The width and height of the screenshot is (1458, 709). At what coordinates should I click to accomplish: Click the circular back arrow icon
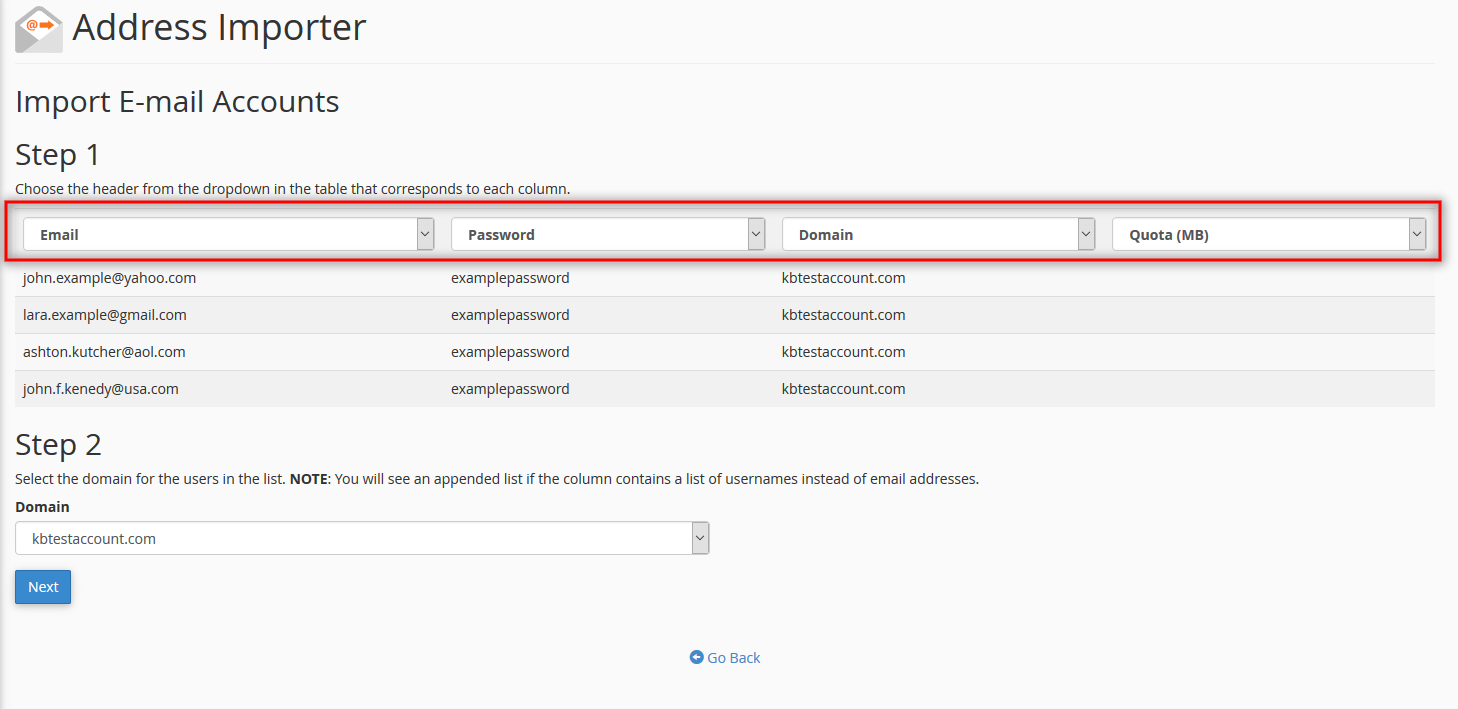[x=697, y=657]
